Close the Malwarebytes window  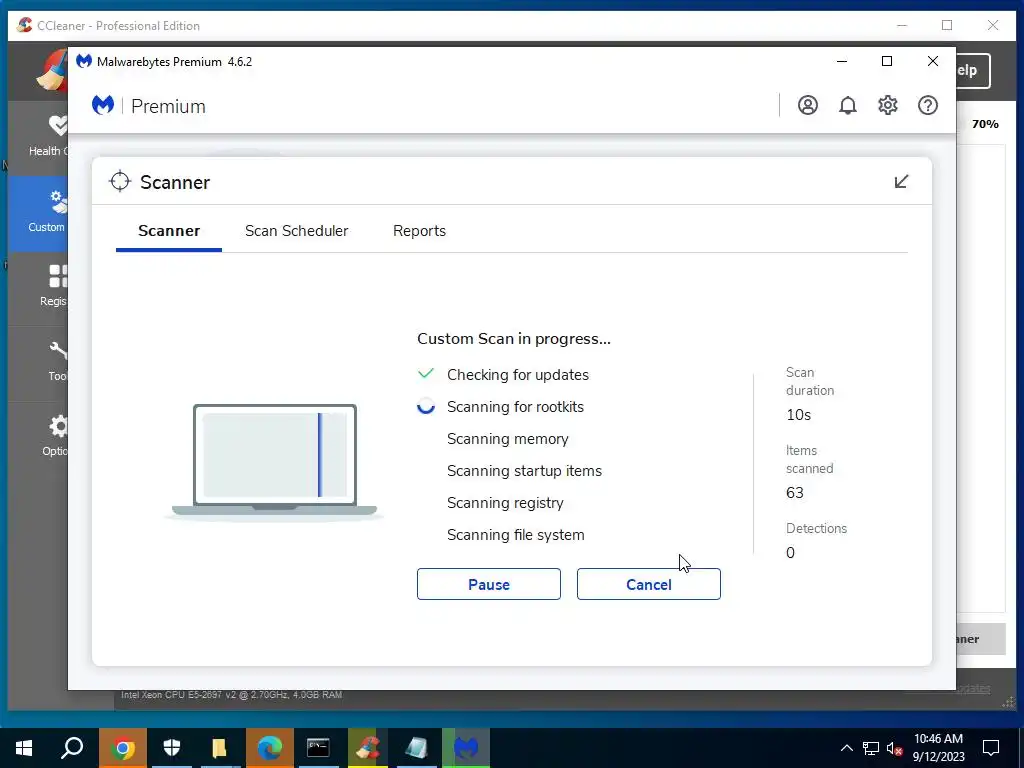pos(933,61)
